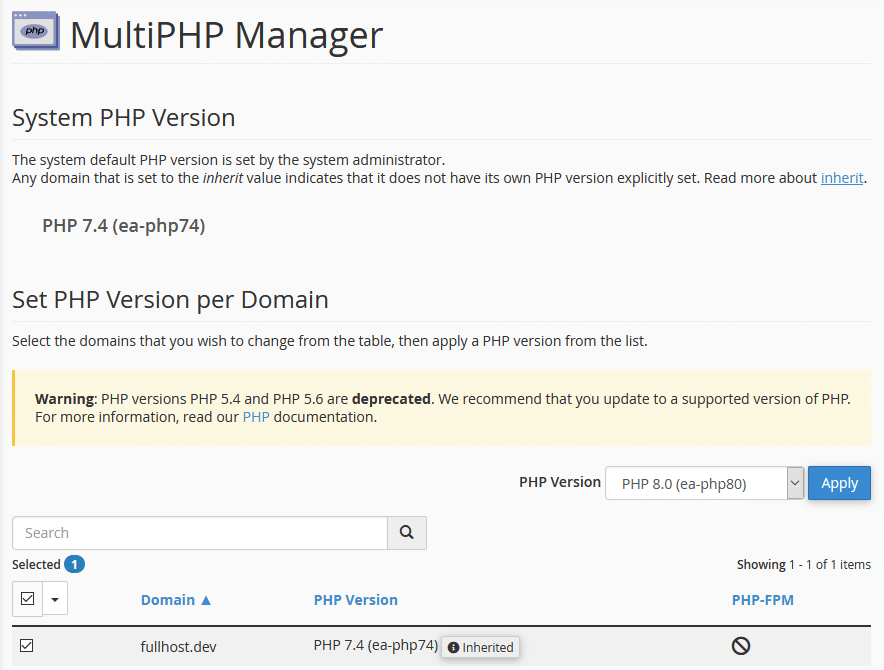Viewport: 884px width, 670px height.
Task: Follow the PHP documentation link in warning
Action: pyautogui.click(x=256, y=417)
